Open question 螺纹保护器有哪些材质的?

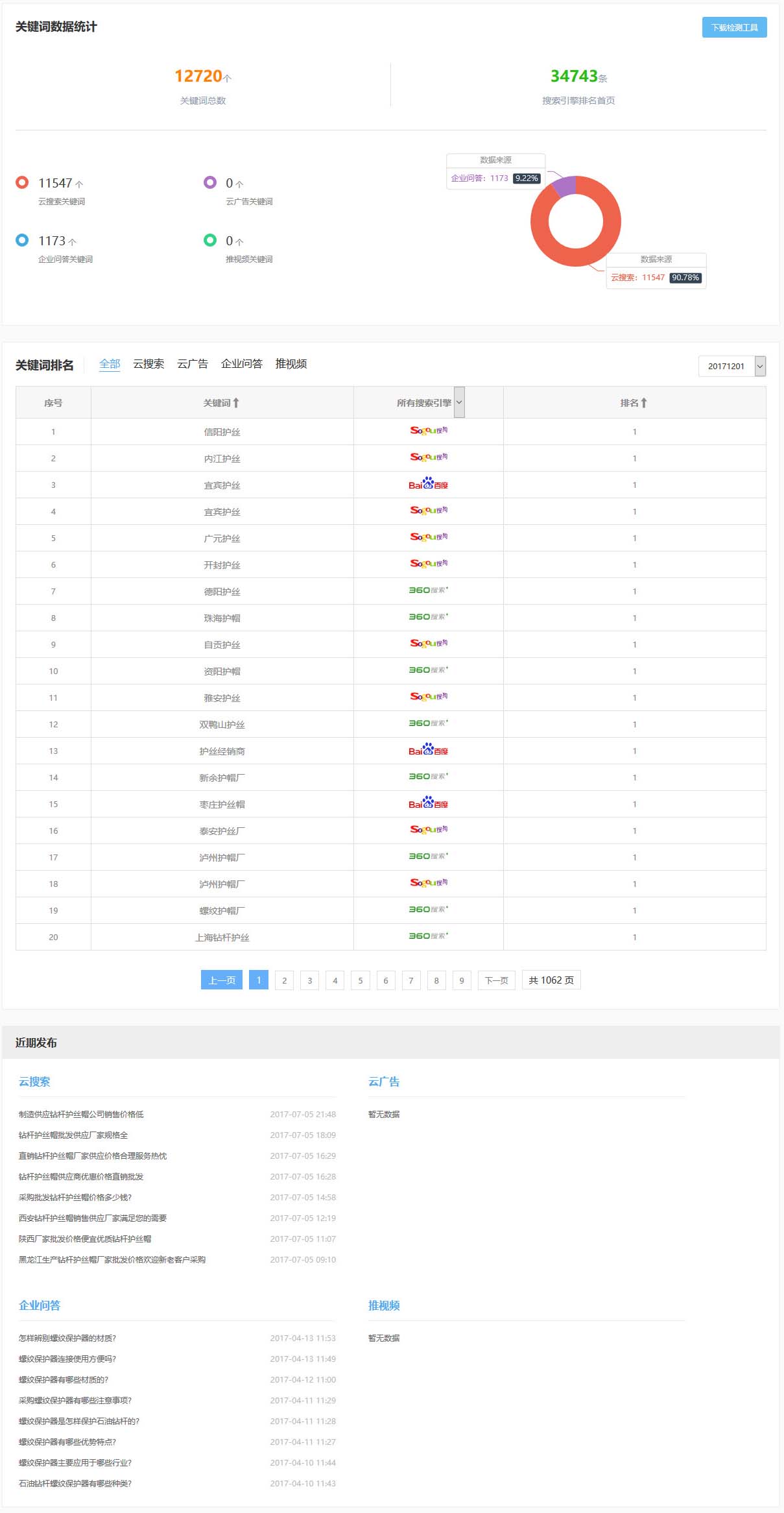[x=64, y=1380]
